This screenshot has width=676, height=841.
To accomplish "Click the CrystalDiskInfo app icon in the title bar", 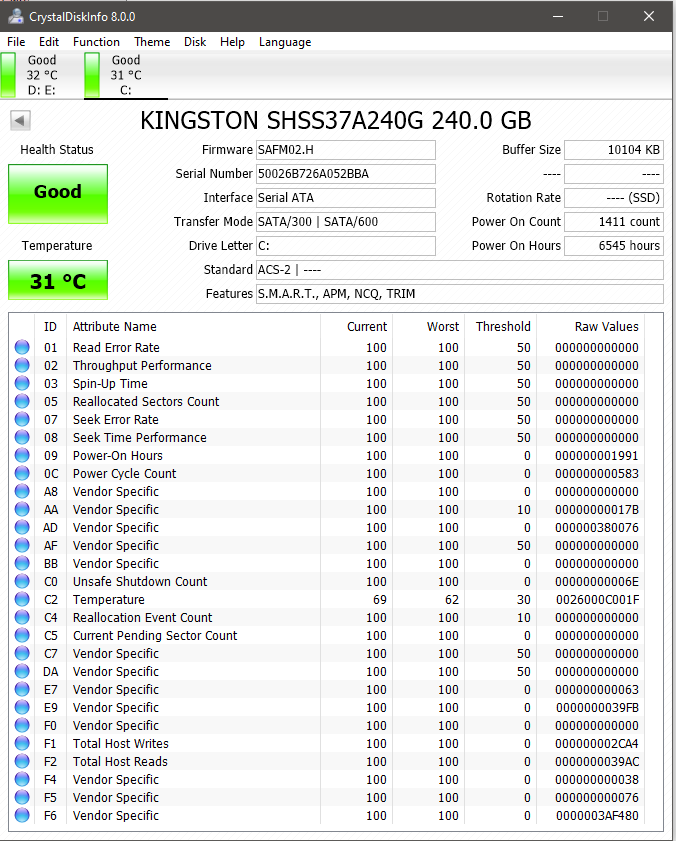I will click(16, 16).
